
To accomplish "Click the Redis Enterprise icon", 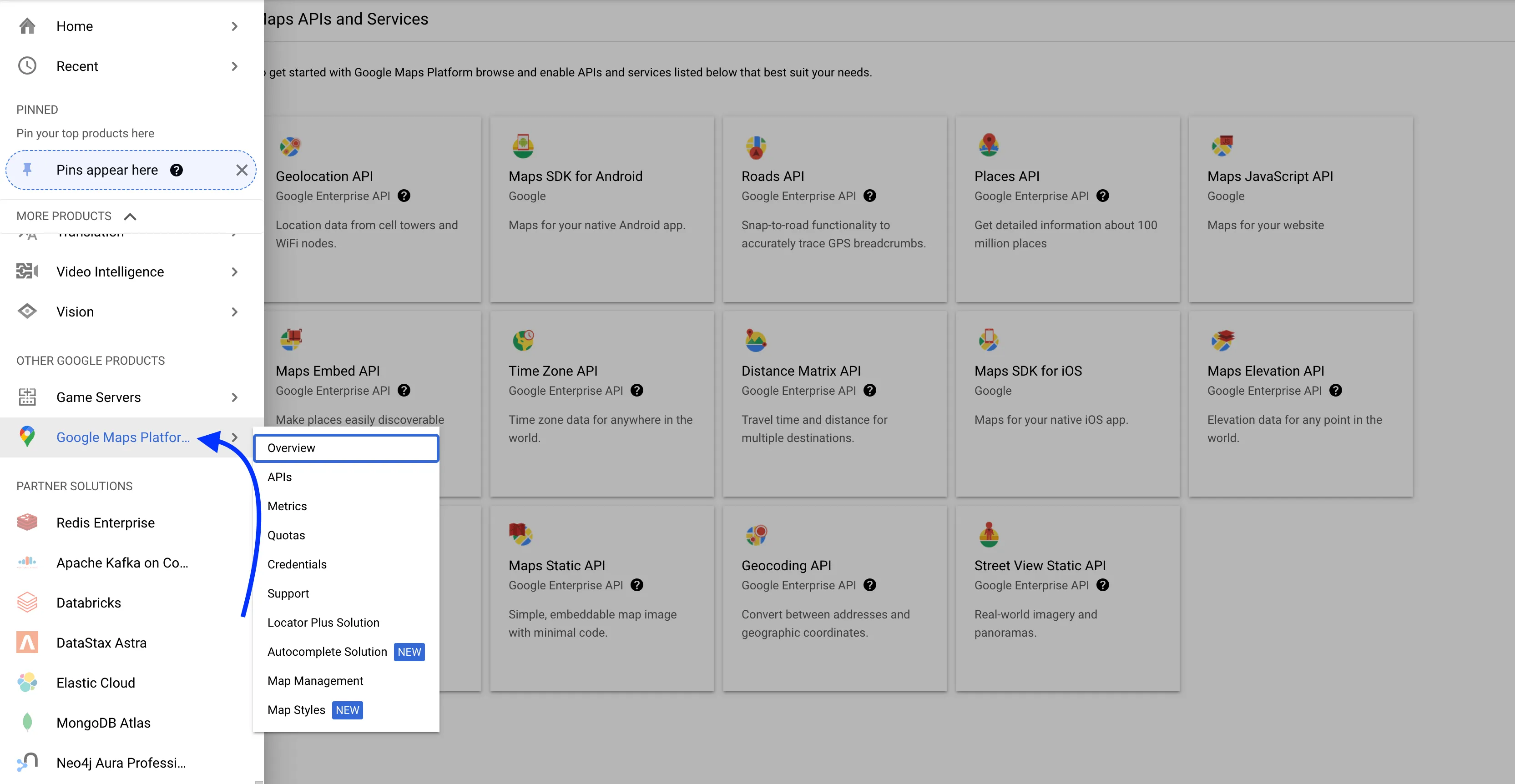I will [27, 522].
